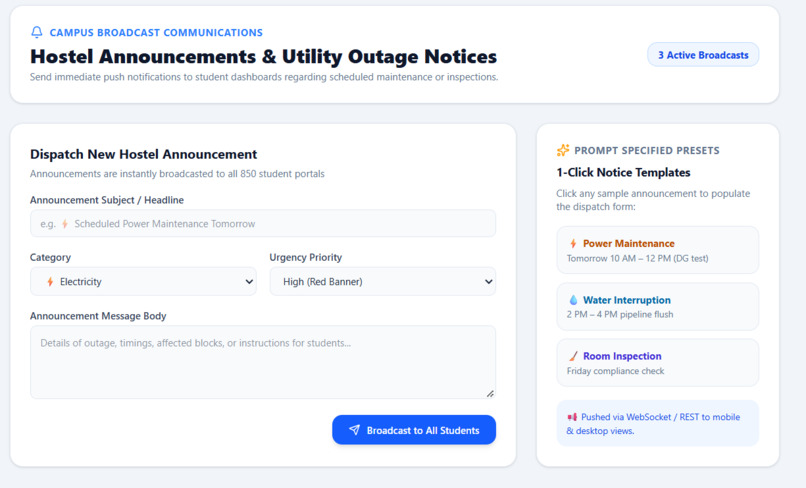
Task: Click 'Campus Broadcast Communications' header text
Action: point(156,32)
